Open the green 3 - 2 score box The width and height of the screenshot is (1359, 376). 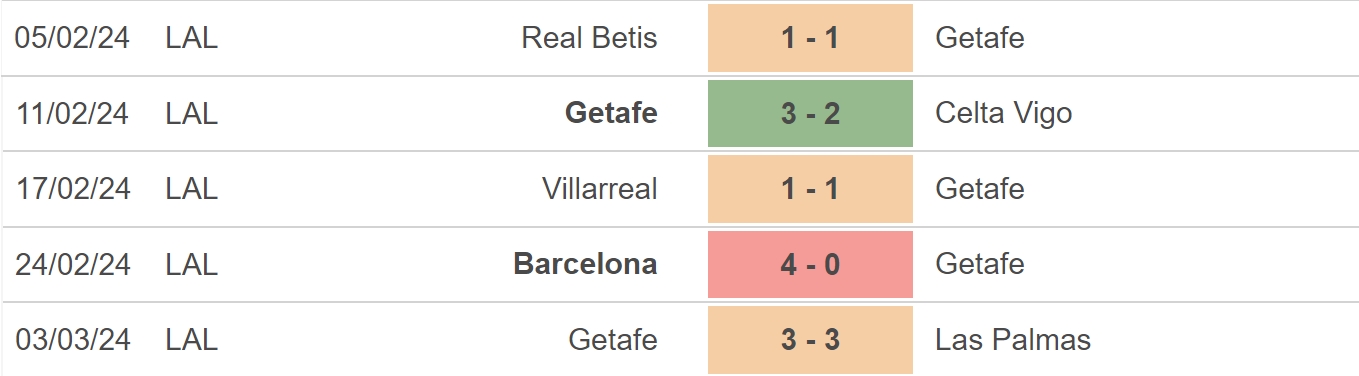tap(810, 113)
